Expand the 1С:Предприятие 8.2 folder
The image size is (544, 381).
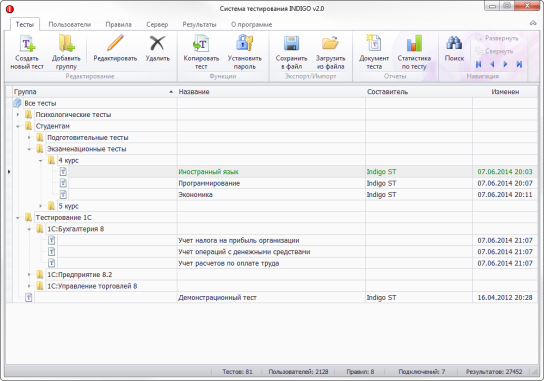pos(29,275)
